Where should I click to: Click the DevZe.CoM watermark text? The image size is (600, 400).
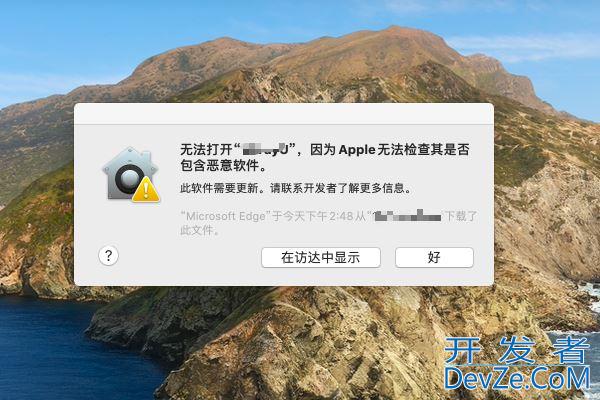point(517,378)
